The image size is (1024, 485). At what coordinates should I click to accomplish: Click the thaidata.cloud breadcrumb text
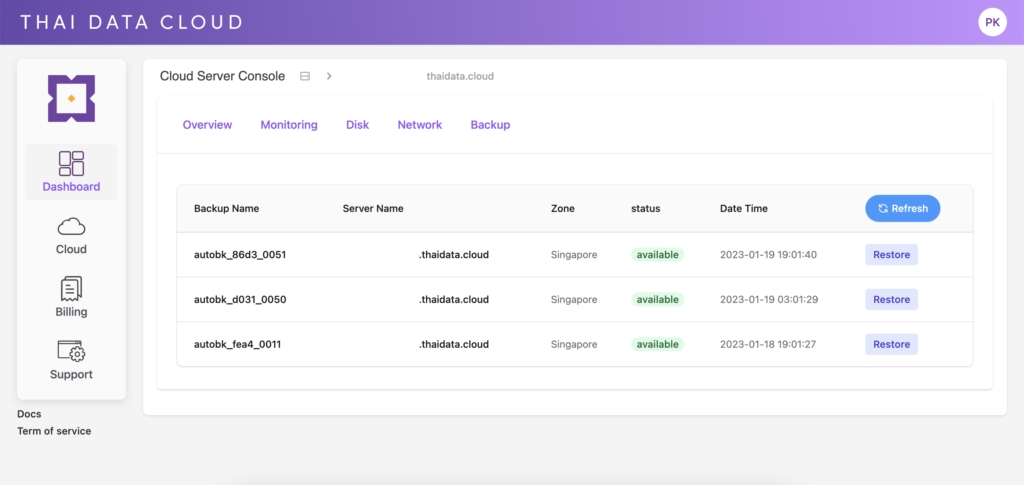459,76
